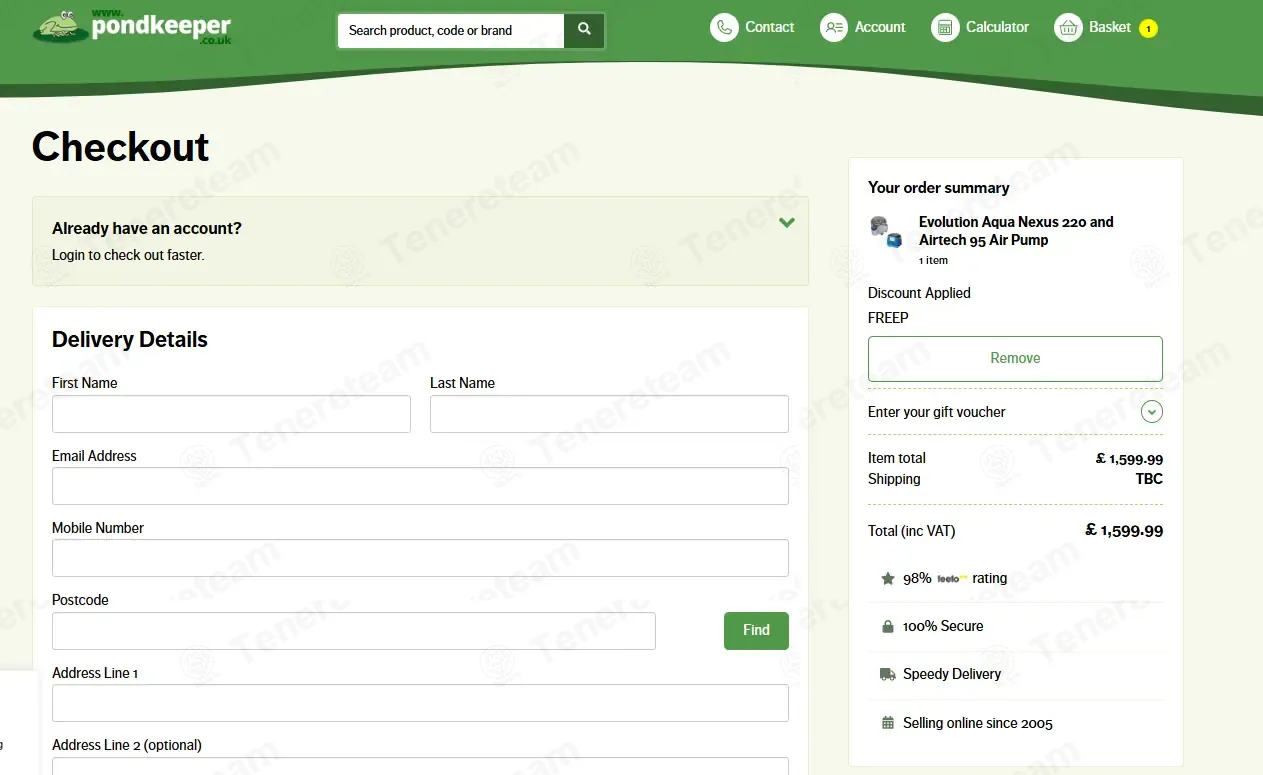The width and height of the screenshot is (1263, 775).
Task: Expand the Already have an account panel
Action: [x=787, y=222]
